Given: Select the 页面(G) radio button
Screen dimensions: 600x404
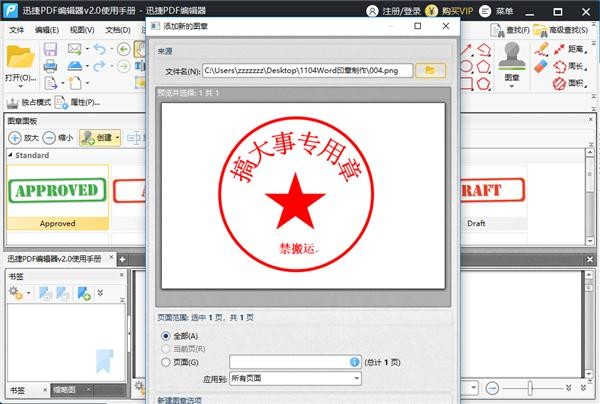Looking at the screenshot, I should 165,362.
